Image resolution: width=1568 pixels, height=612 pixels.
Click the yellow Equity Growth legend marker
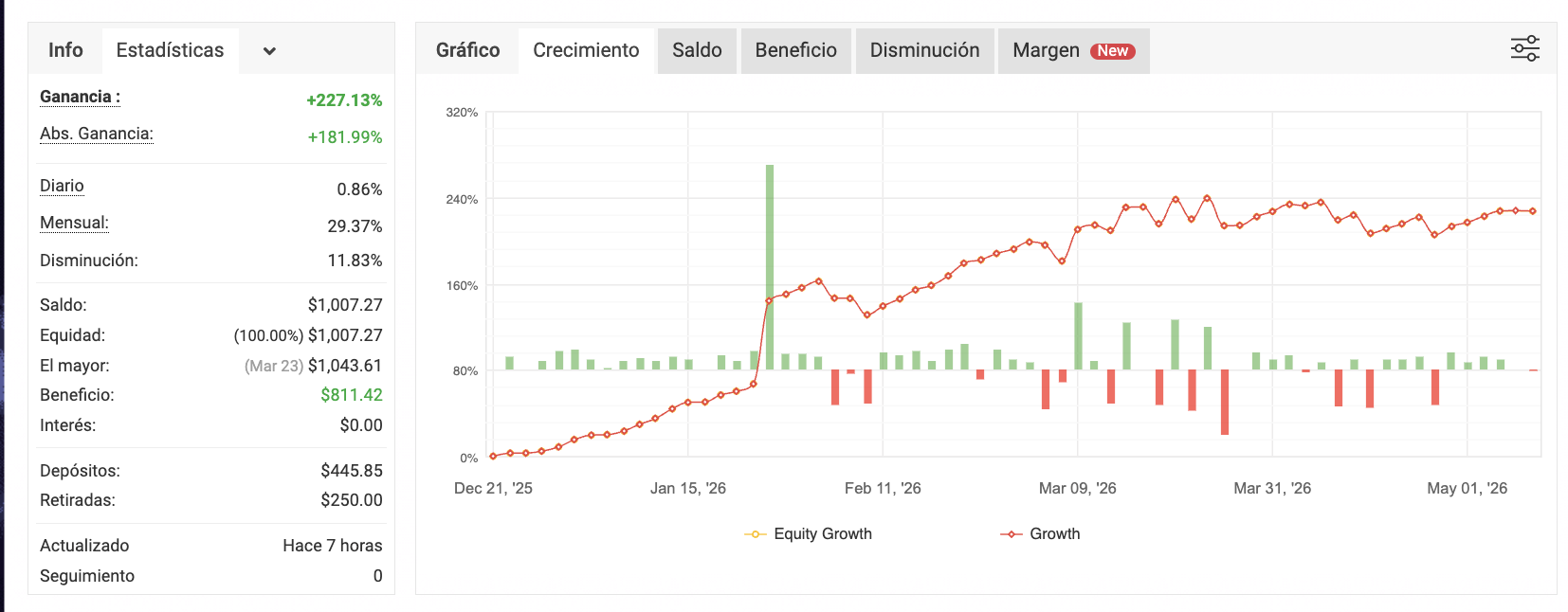coord(755,534)
